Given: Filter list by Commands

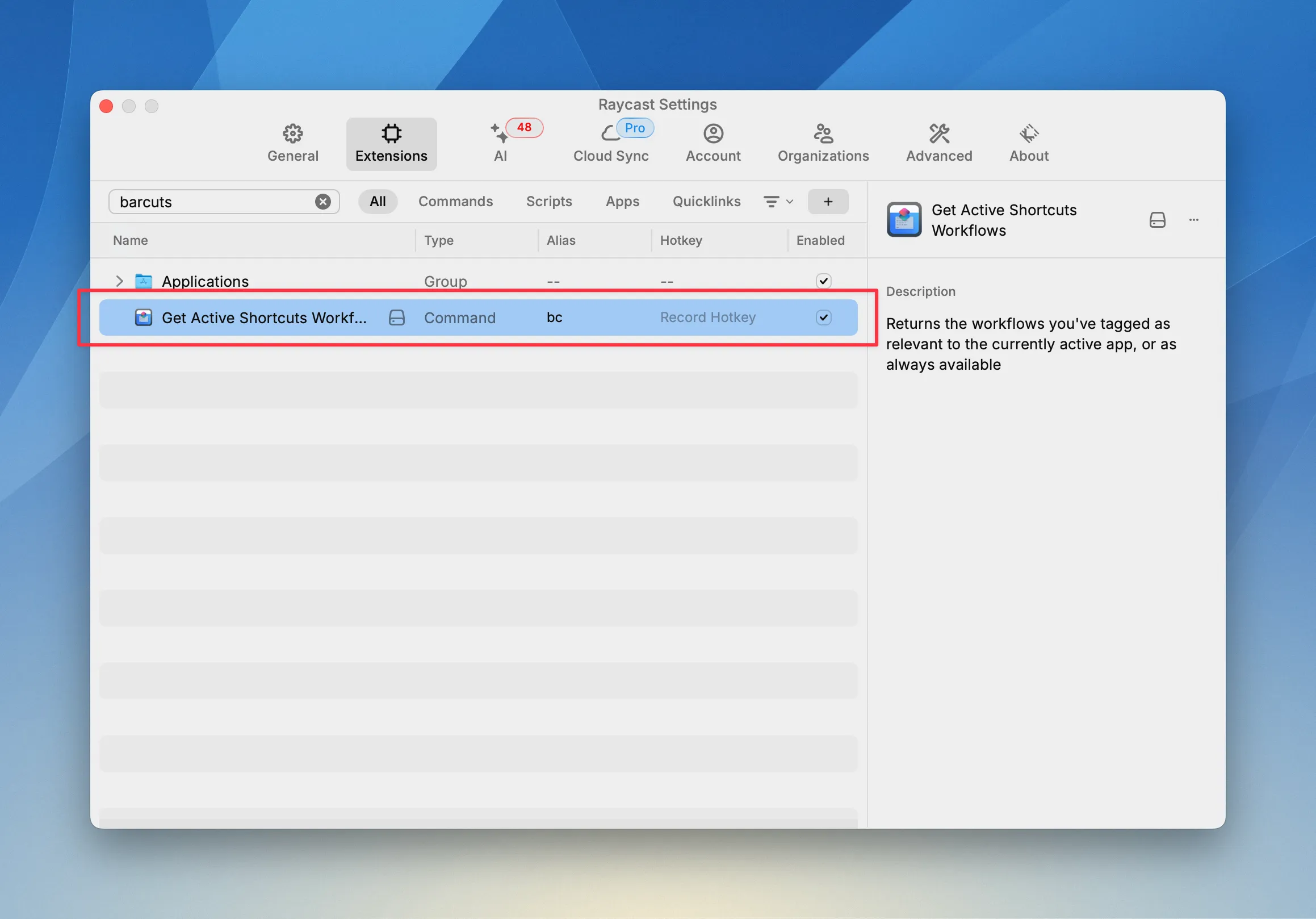Looking at the screenshot, I should (455, 201).
